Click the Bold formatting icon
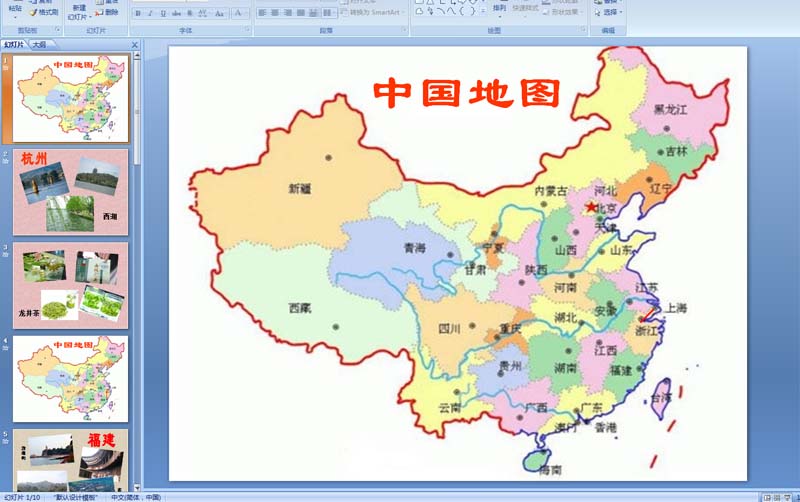 [x=138, y=13]
